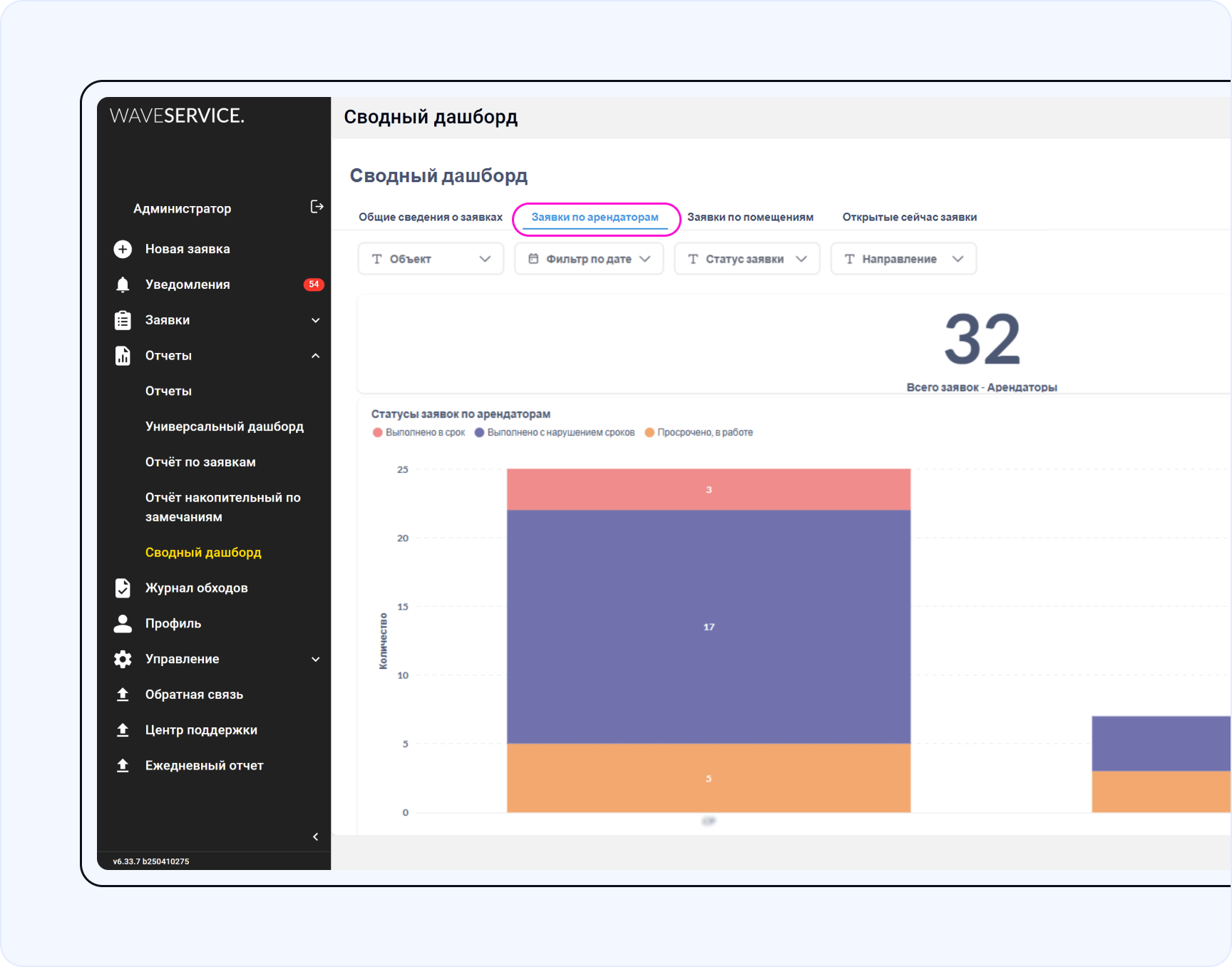This screenshot has width=1232, height=967.
Task: Open the Объект filter dropdown
Action: (x=431, y=259)
